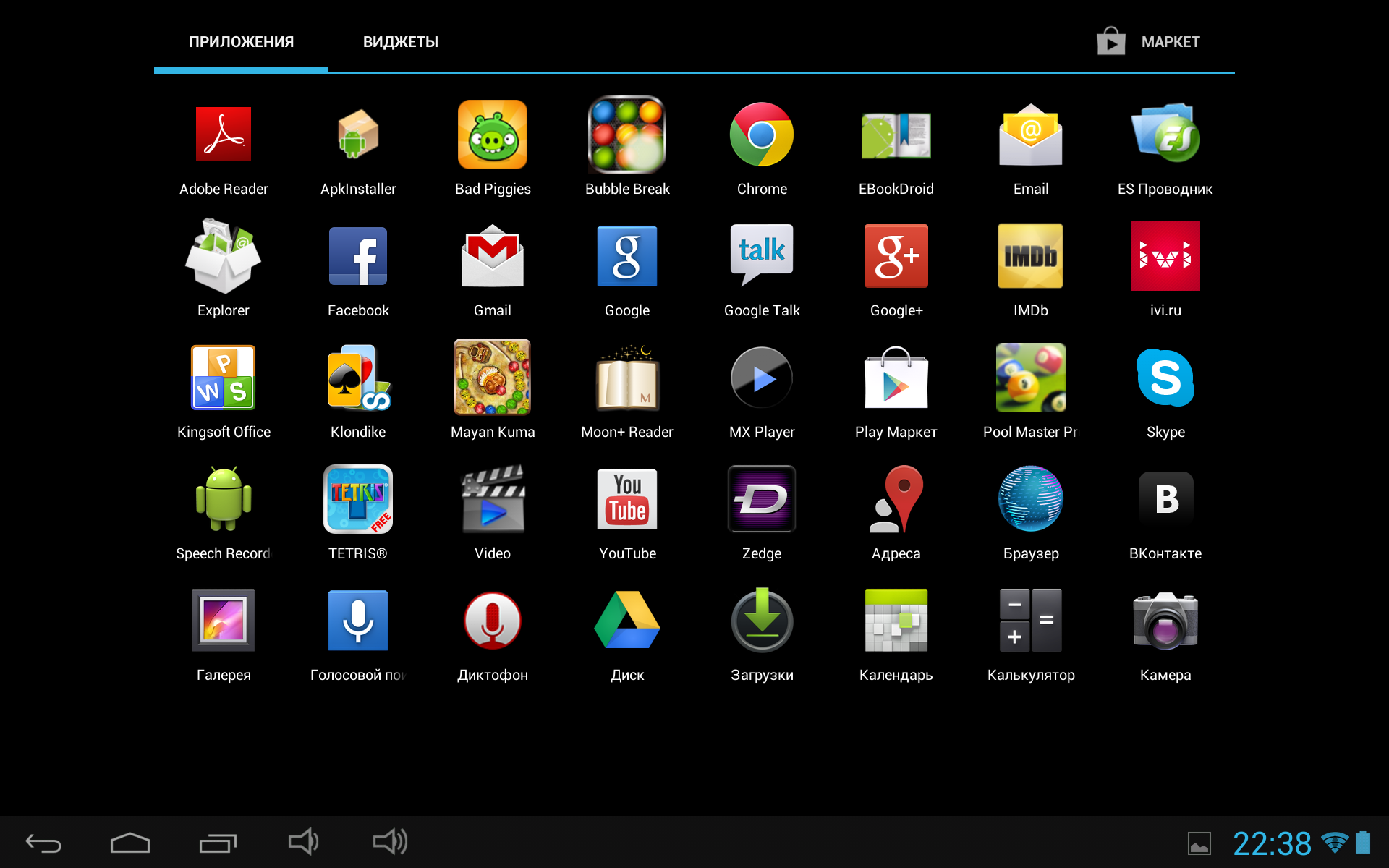Launch MX Player
Image resolution: width=1389 pixels, height=868 pixels.
click(x=762, y=378)
